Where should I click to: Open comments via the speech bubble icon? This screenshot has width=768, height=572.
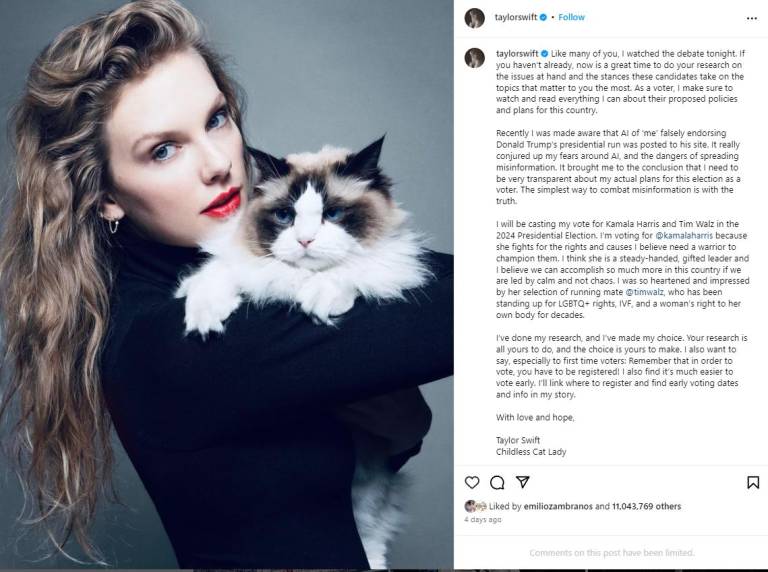click(497, 482)
